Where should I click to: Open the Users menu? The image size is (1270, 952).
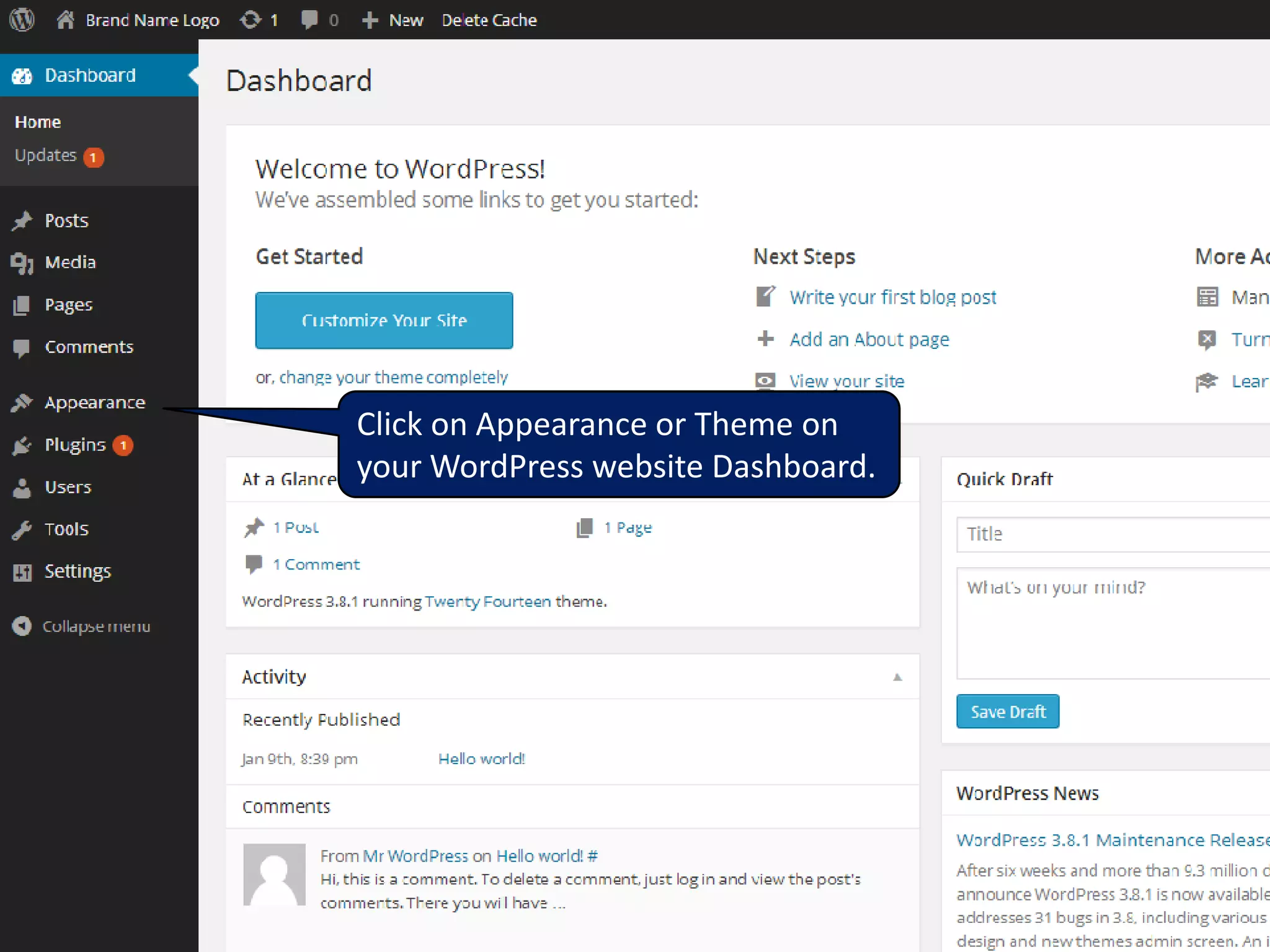[x=68, y=487]
